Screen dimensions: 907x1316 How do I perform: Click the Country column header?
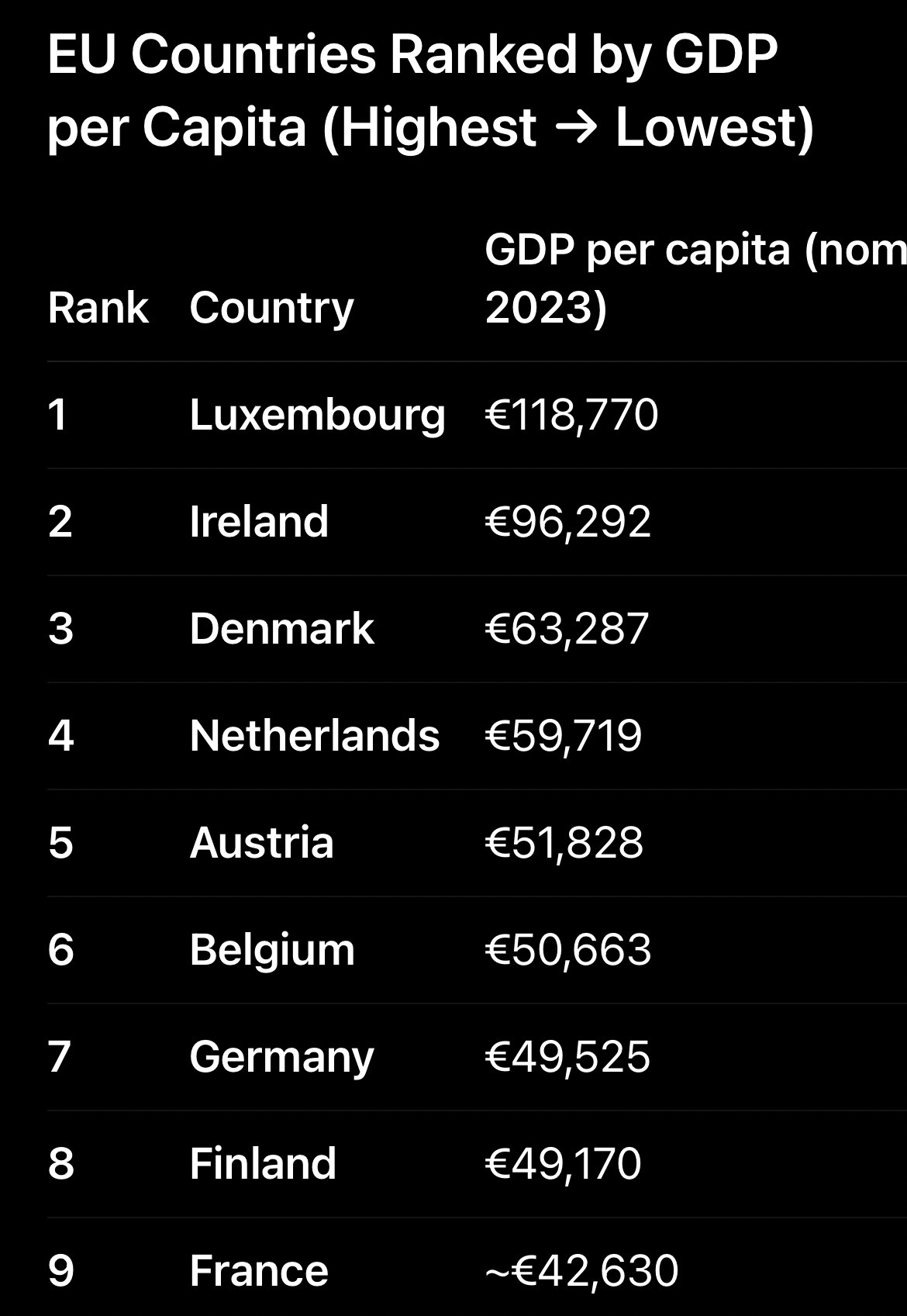click(x=271, y=308)
